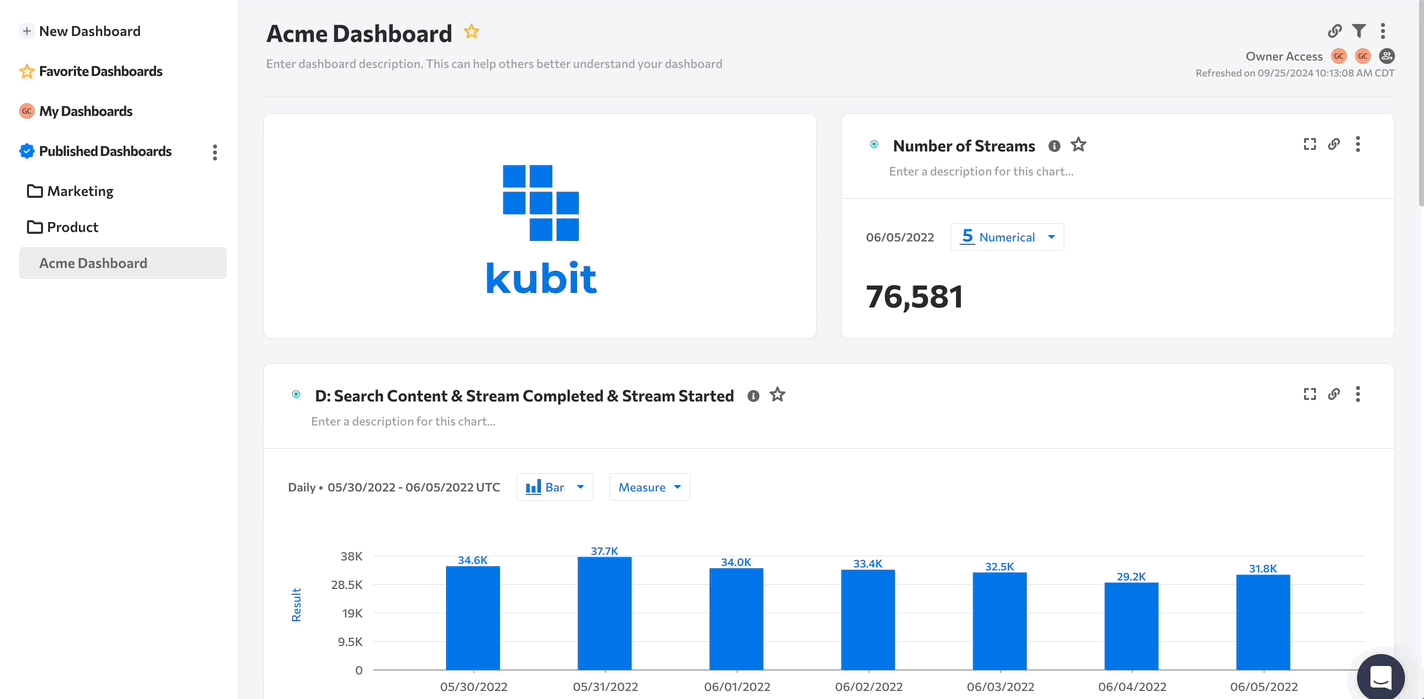Open Search Content chart options menu
The height and width of the screenshot is (699, 1424).
point(1357,394)
